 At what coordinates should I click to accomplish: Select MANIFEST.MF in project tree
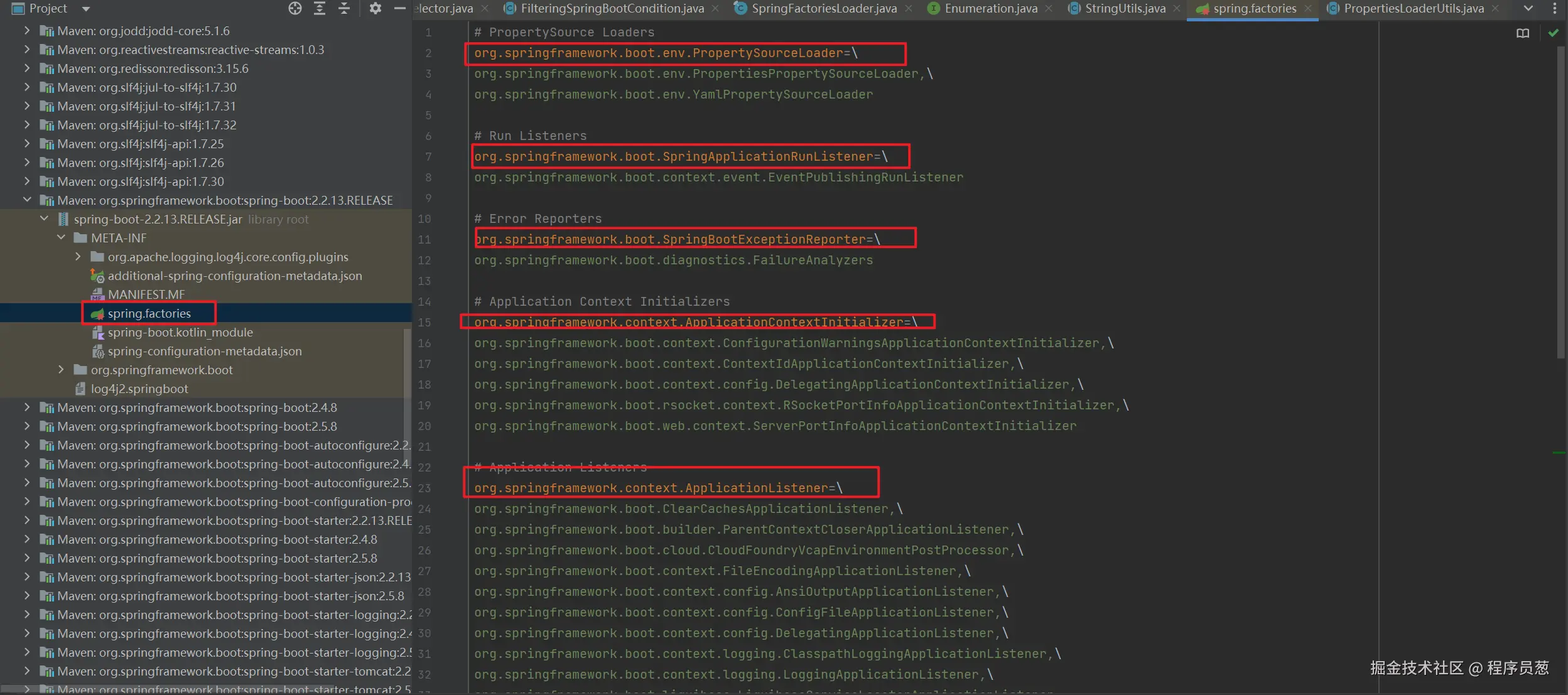146,294
